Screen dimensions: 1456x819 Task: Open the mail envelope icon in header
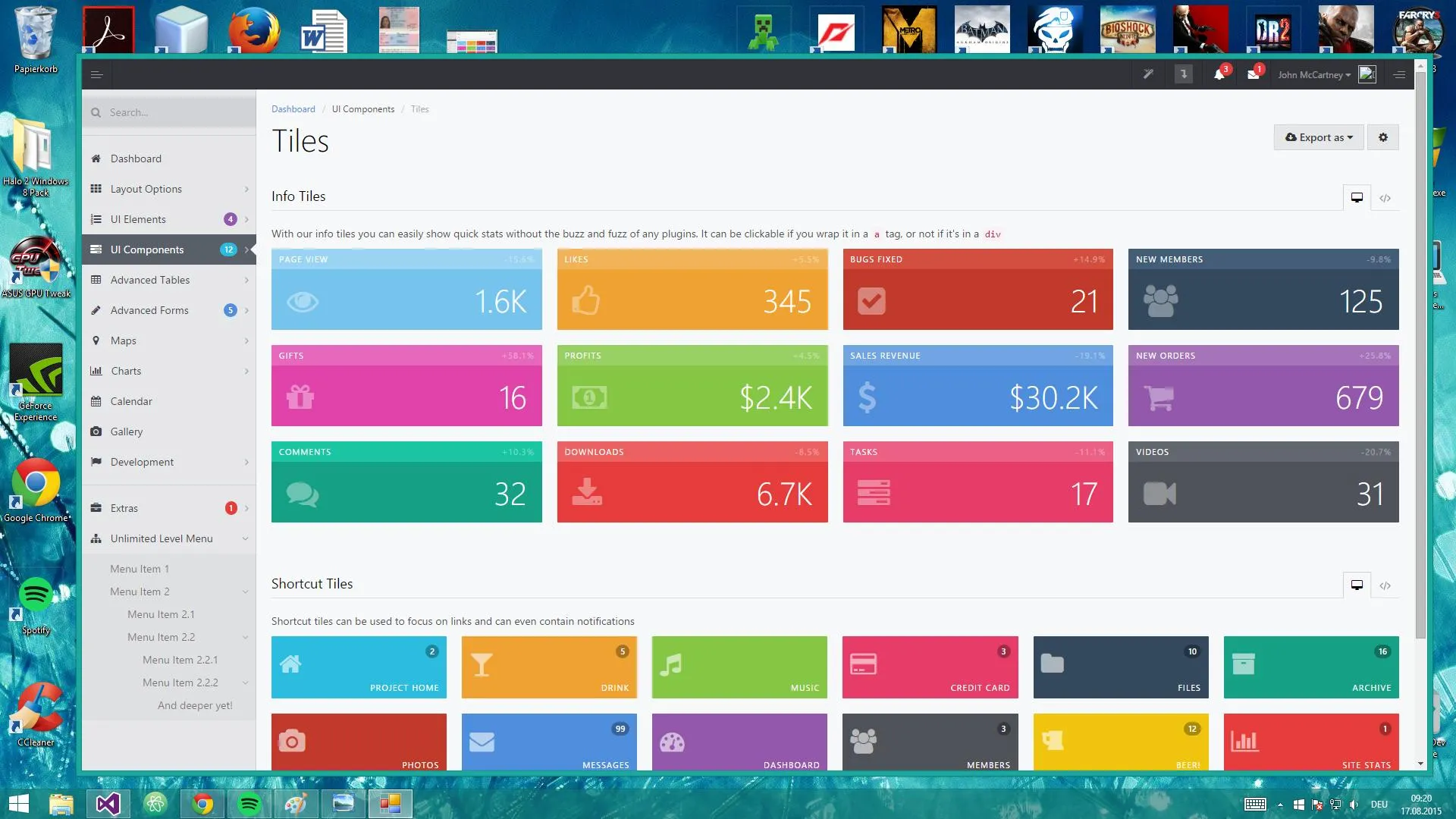click(x=1253, y=74)
